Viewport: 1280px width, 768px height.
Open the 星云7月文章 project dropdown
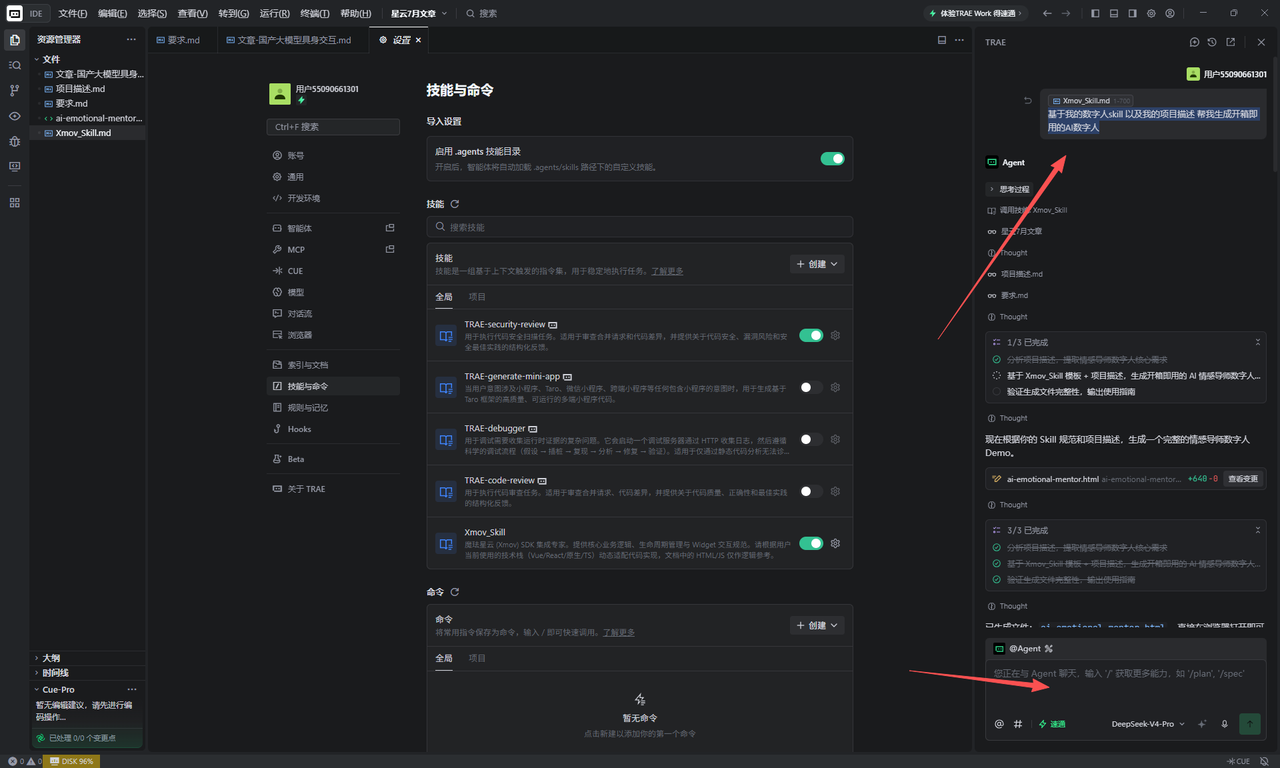coord(419,14)
